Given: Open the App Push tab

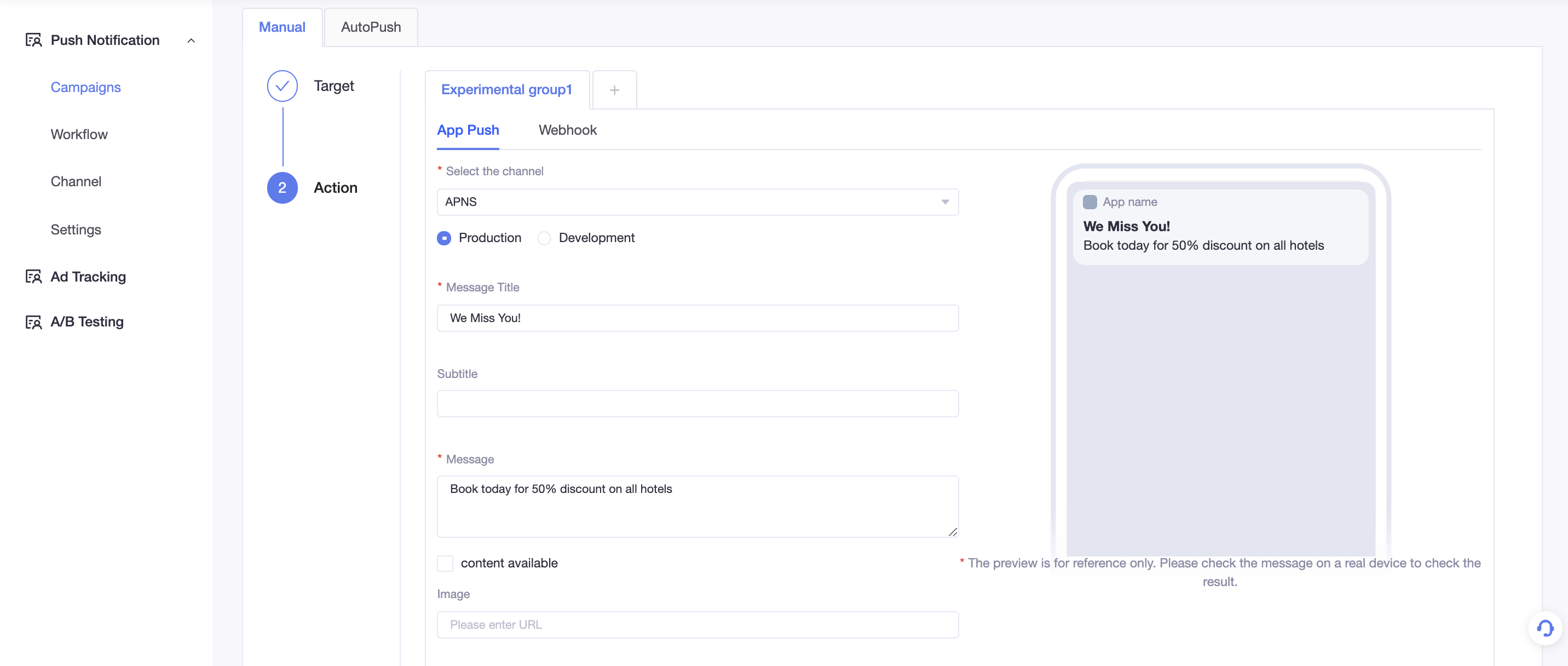Looking at the screenshot, I should [468, 130].
